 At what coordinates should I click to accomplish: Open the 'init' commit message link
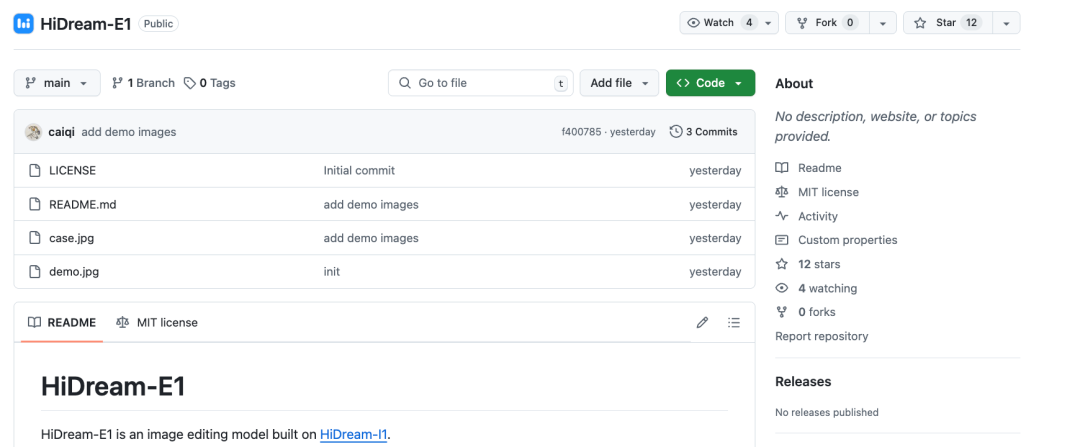coord(331,272)
